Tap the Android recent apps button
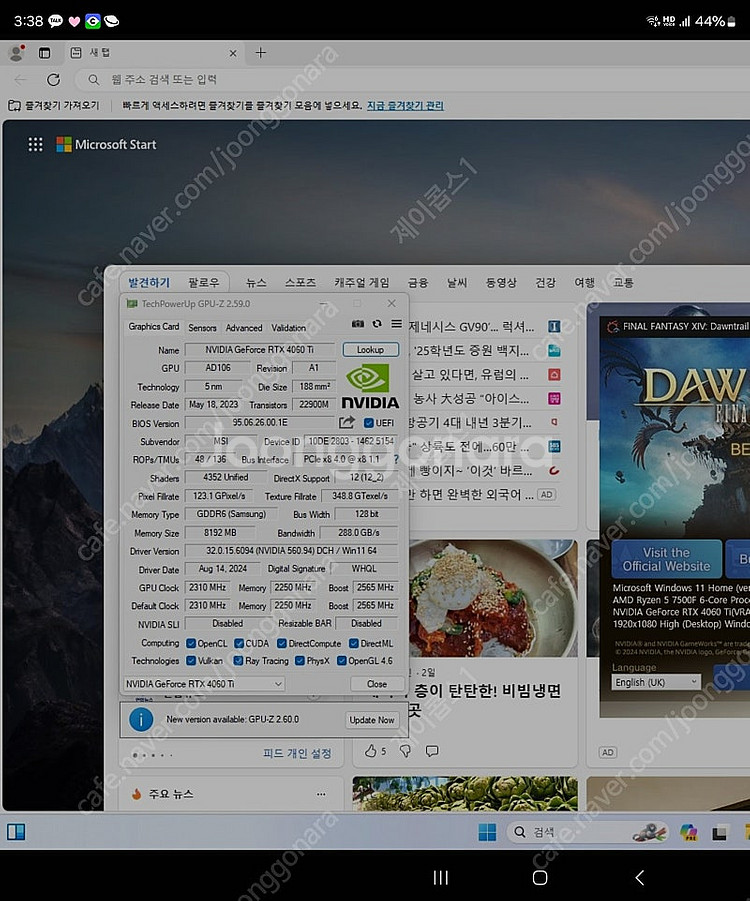This screenshot has width=750, height=901. pyautogui.click(x=440, y=877)
